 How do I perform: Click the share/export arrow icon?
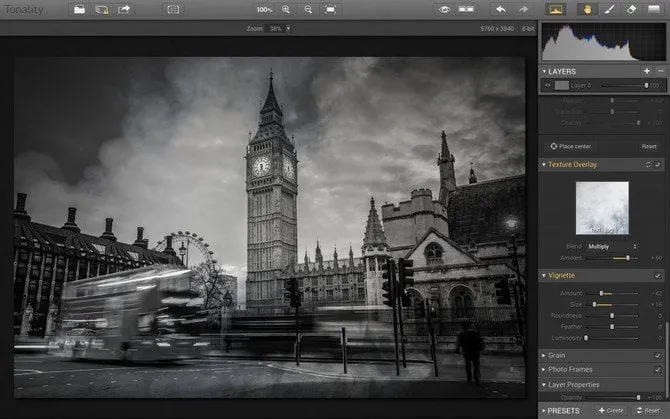[x=124, y=9]
